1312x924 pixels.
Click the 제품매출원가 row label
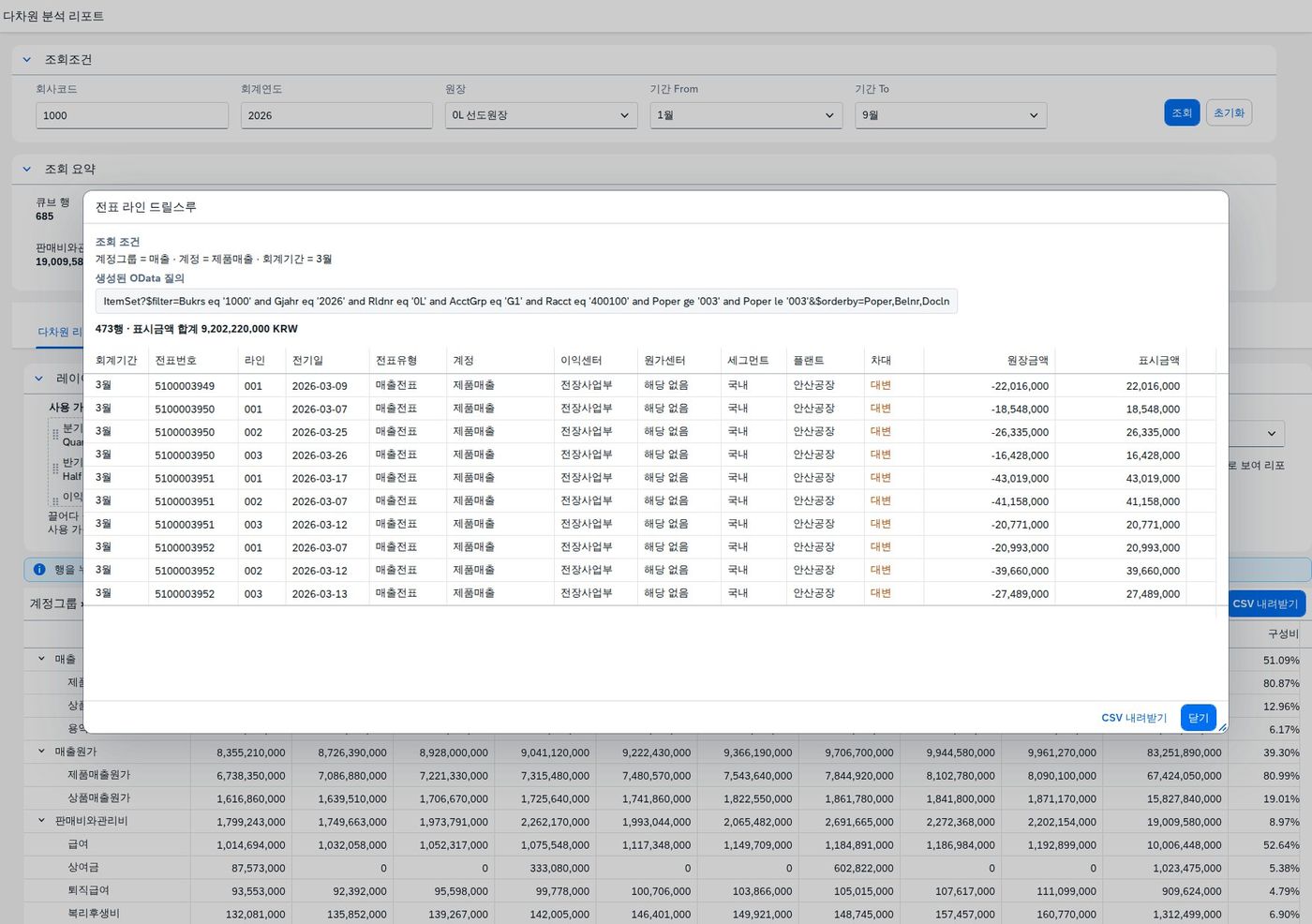tap(98, 775)
